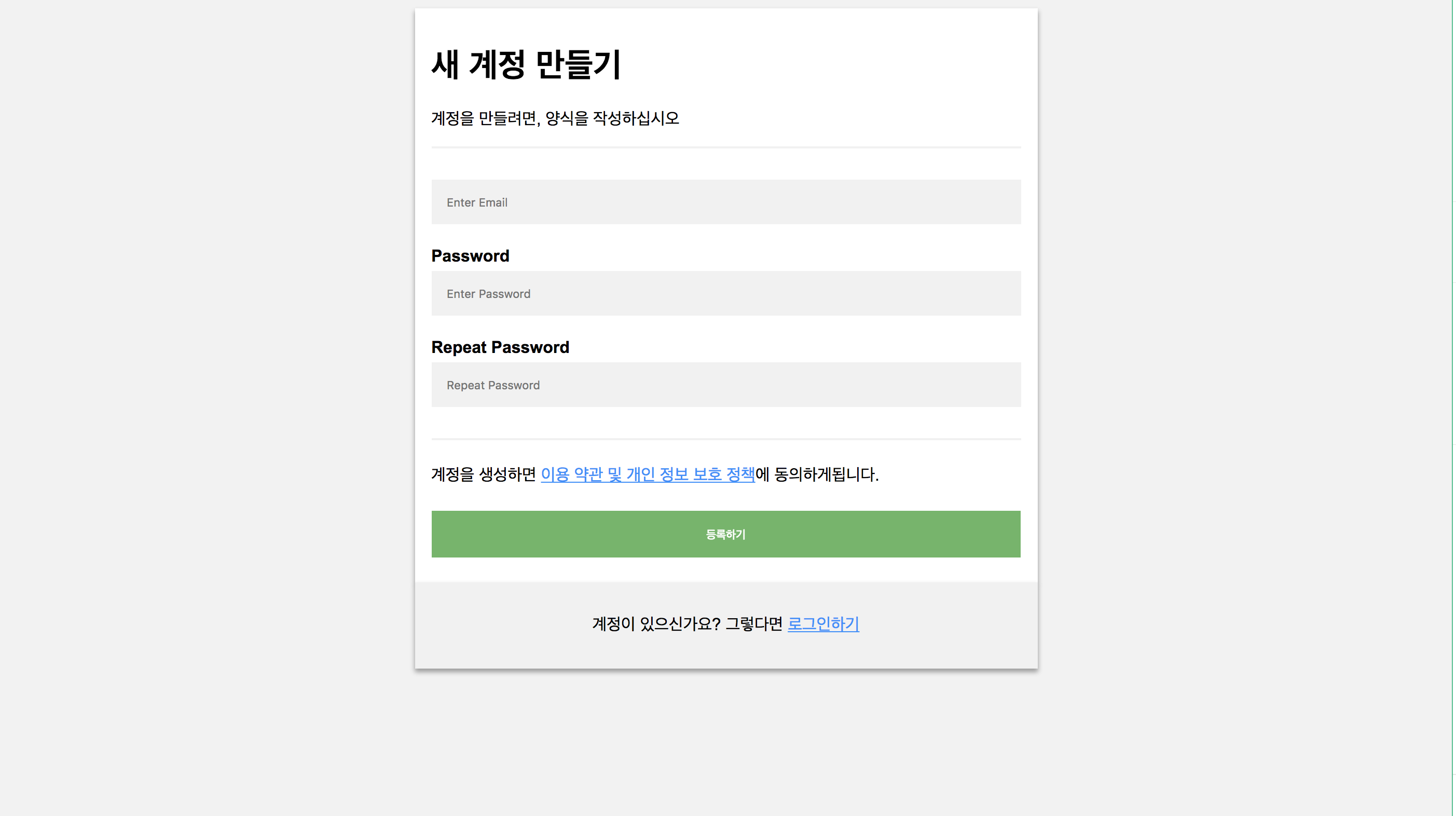Click the bold Repeat Password label
This screenshot has height=816, width=1456.
point(500,347)
